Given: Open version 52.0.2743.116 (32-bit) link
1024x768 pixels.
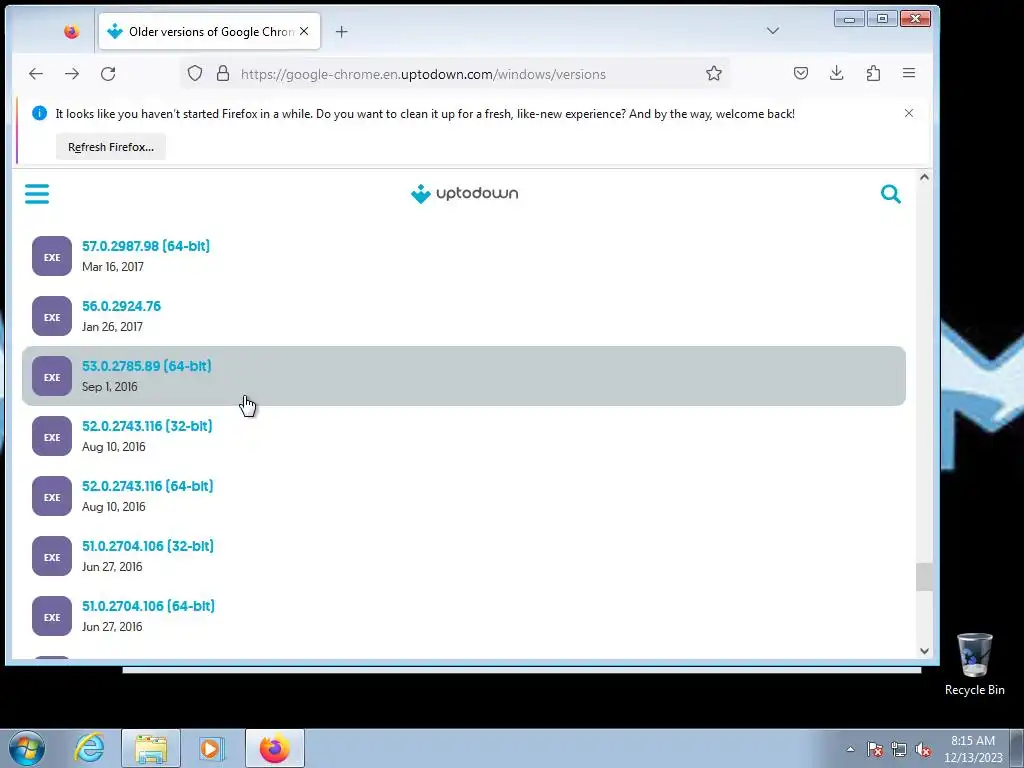Looking at the screenshot, I should point(147,426).
